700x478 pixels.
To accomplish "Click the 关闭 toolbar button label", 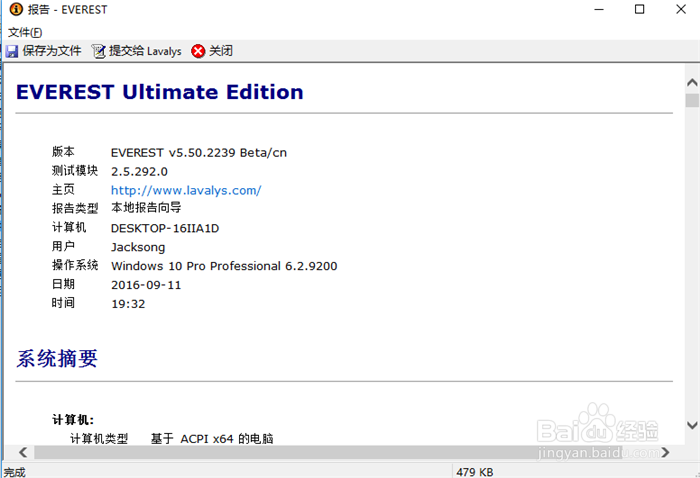I will pos(221,51).
